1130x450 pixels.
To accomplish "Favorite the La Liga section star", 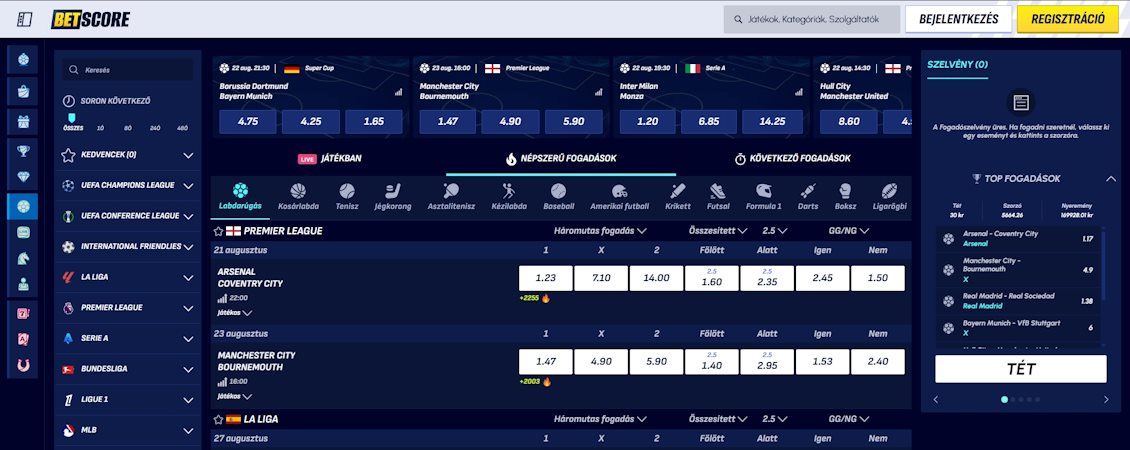I will [218, 419].
